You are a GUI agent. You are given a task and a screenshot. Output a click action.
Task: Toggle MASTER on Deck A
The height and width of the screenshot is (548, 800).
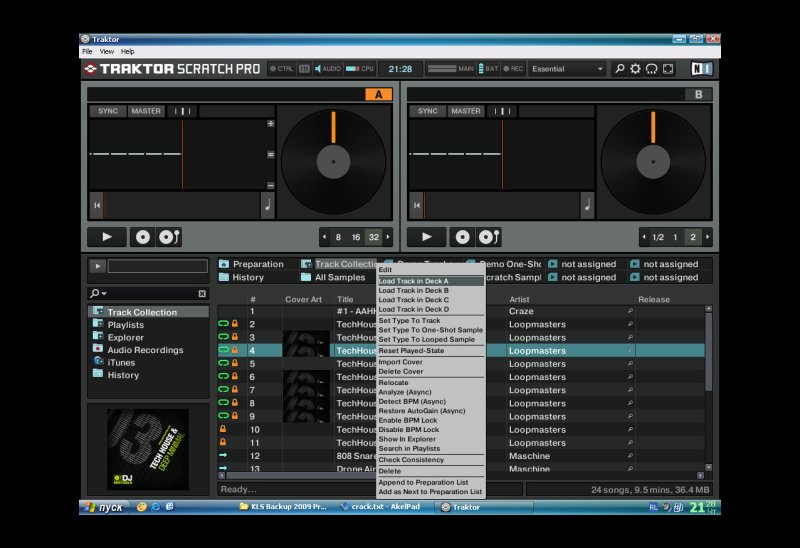[x=146, y=111]
